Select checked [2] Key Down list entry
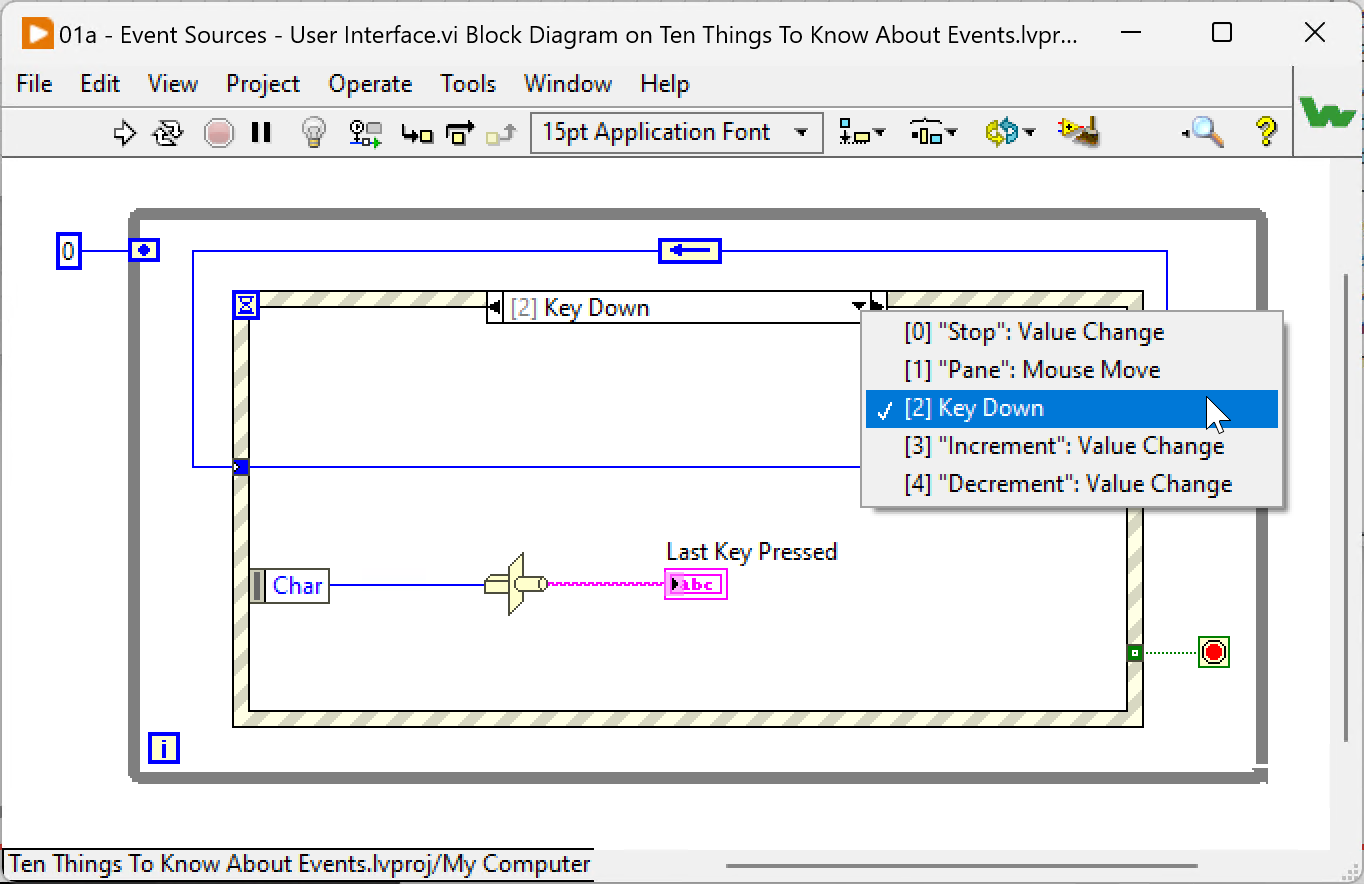Screen dimensions: 1364x884 pos(1071,408)
